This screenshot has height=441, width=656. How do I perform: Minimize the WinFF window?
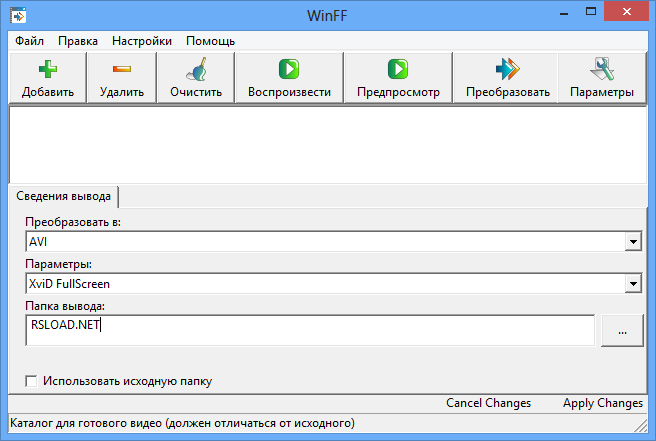tap(564, 13)
